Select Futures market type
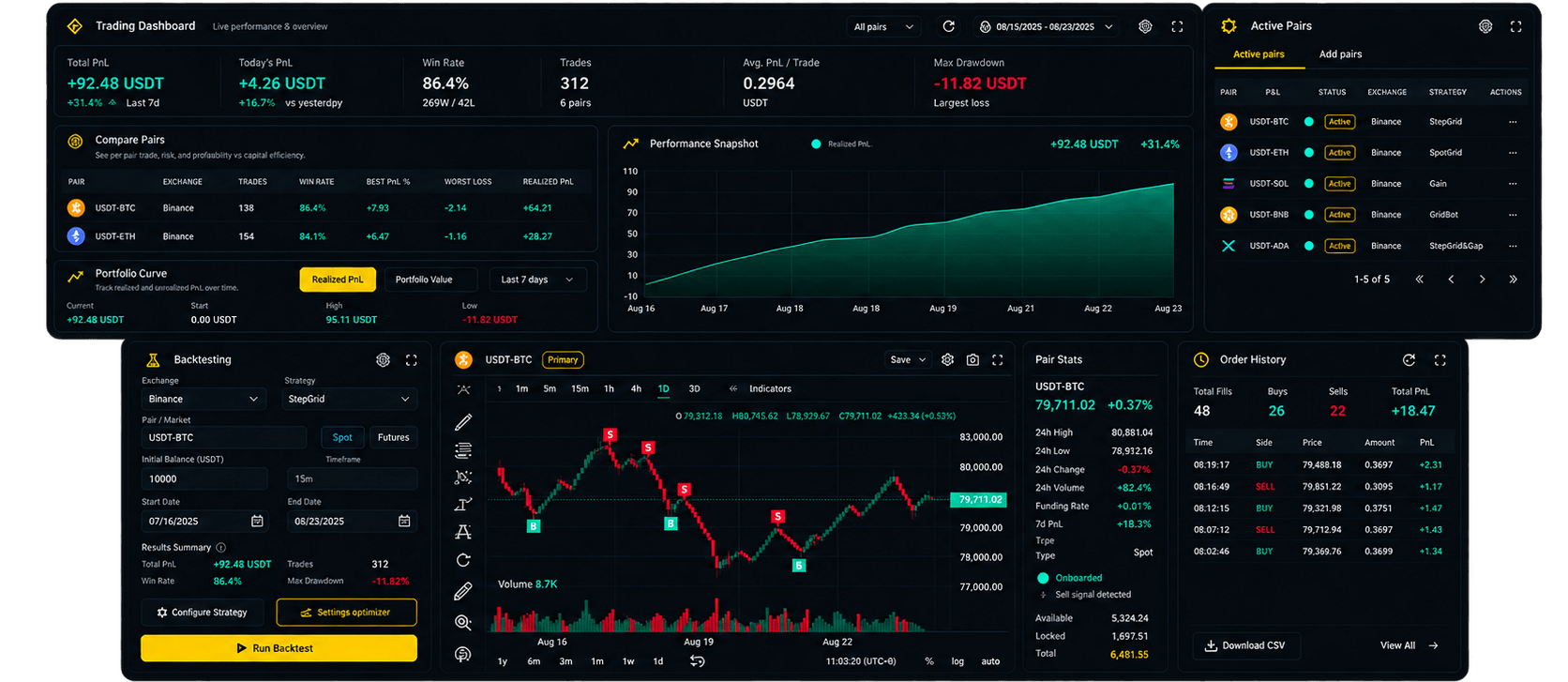This screenshot has width=1568, height=682. coord(393,437)
